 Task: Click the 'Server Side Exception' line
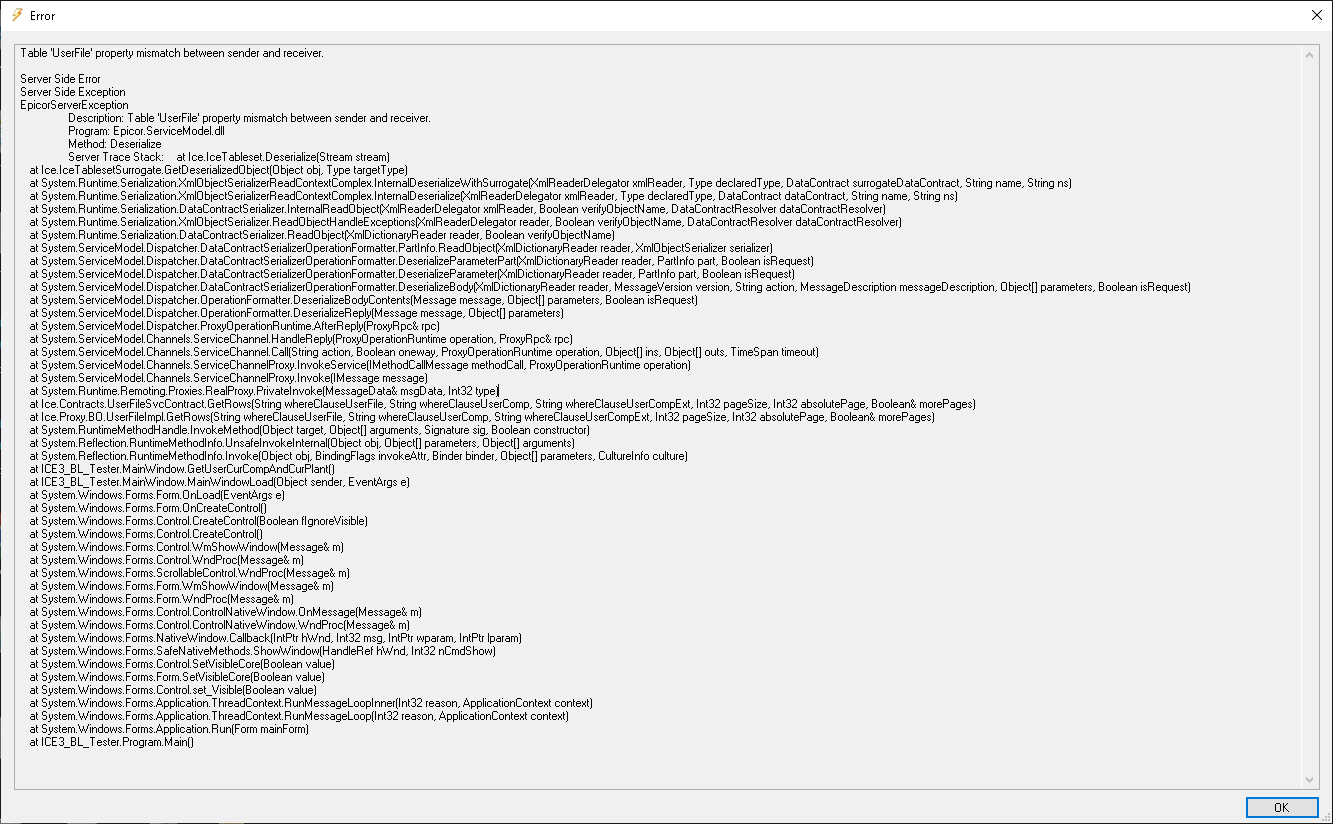coord(73,92)
